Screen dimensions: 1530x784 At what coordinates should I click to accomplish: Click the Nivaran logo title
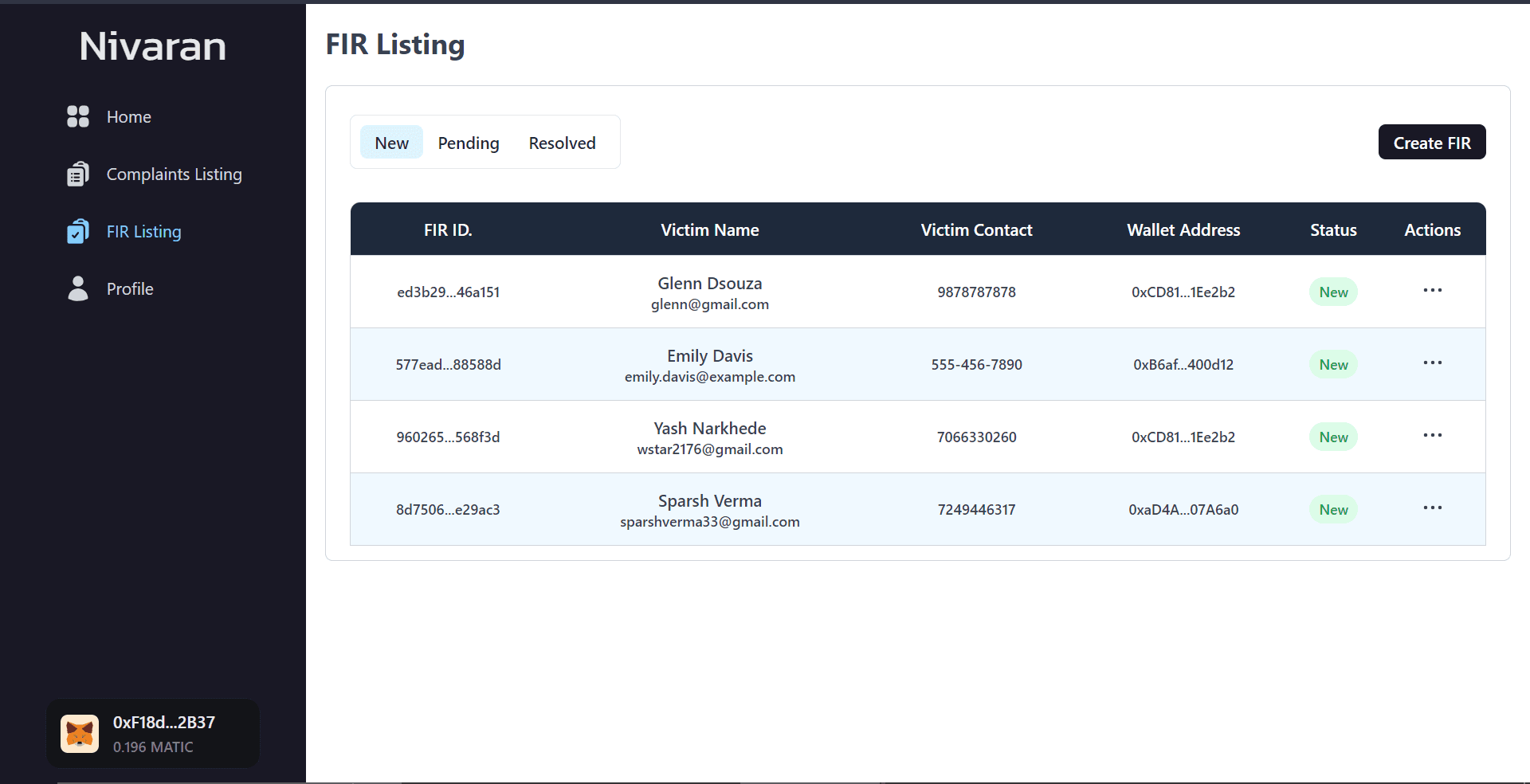point(153,46)
